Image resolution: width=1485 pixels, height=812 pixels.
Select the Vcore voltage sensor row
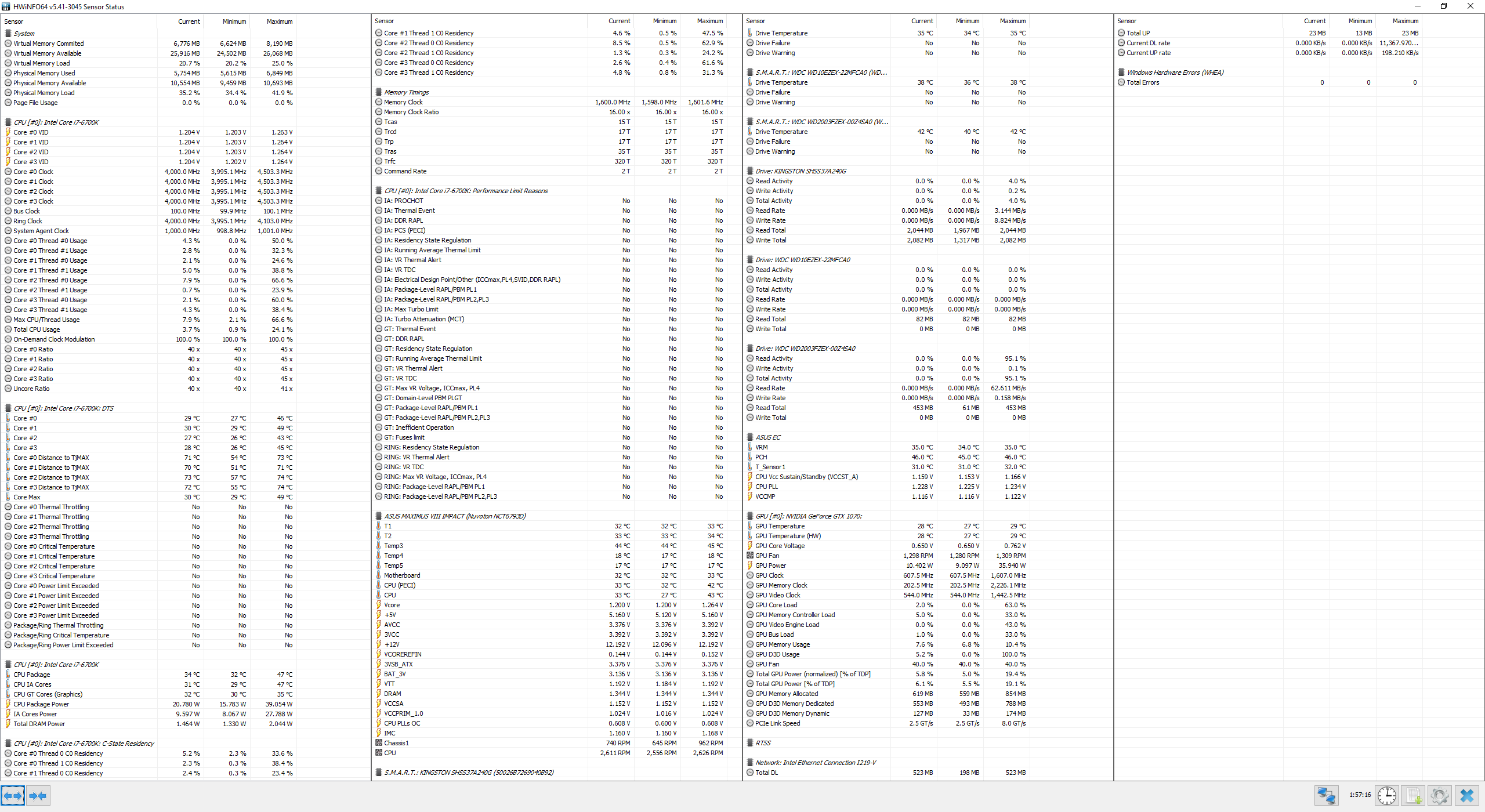click(x=392, y=605)
